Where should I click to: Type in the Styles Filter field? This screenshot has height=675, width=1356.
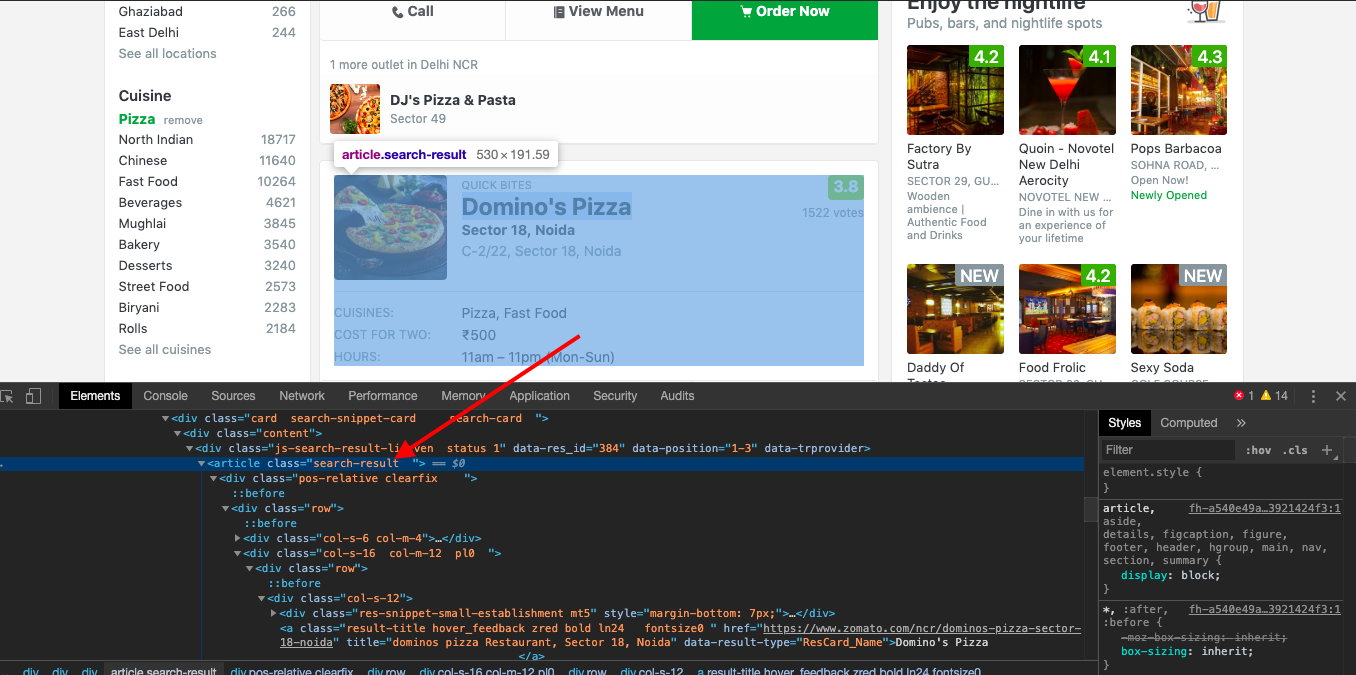pyautogui.click(x=1165, y=450)
